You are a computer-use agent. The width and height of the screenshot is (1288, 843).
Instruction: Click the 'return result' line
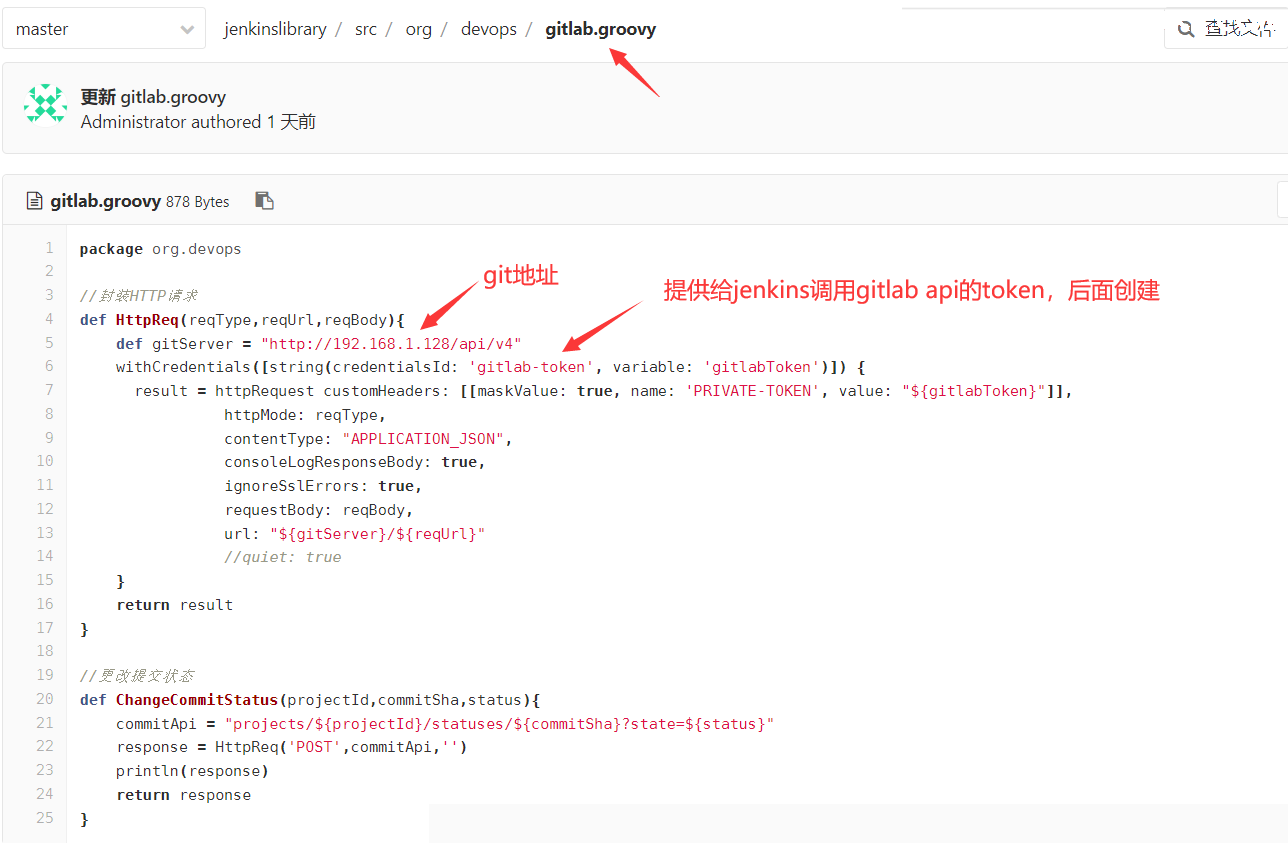pos(174,605)
